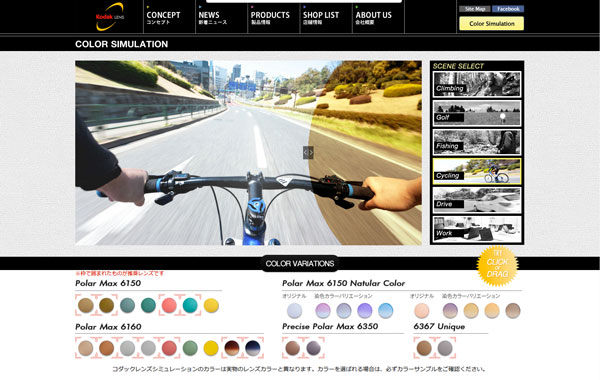The width and height of the screenshot is (600, 380).
Task: Select the Work scene thumbnail
Action: tap(477, 229)
